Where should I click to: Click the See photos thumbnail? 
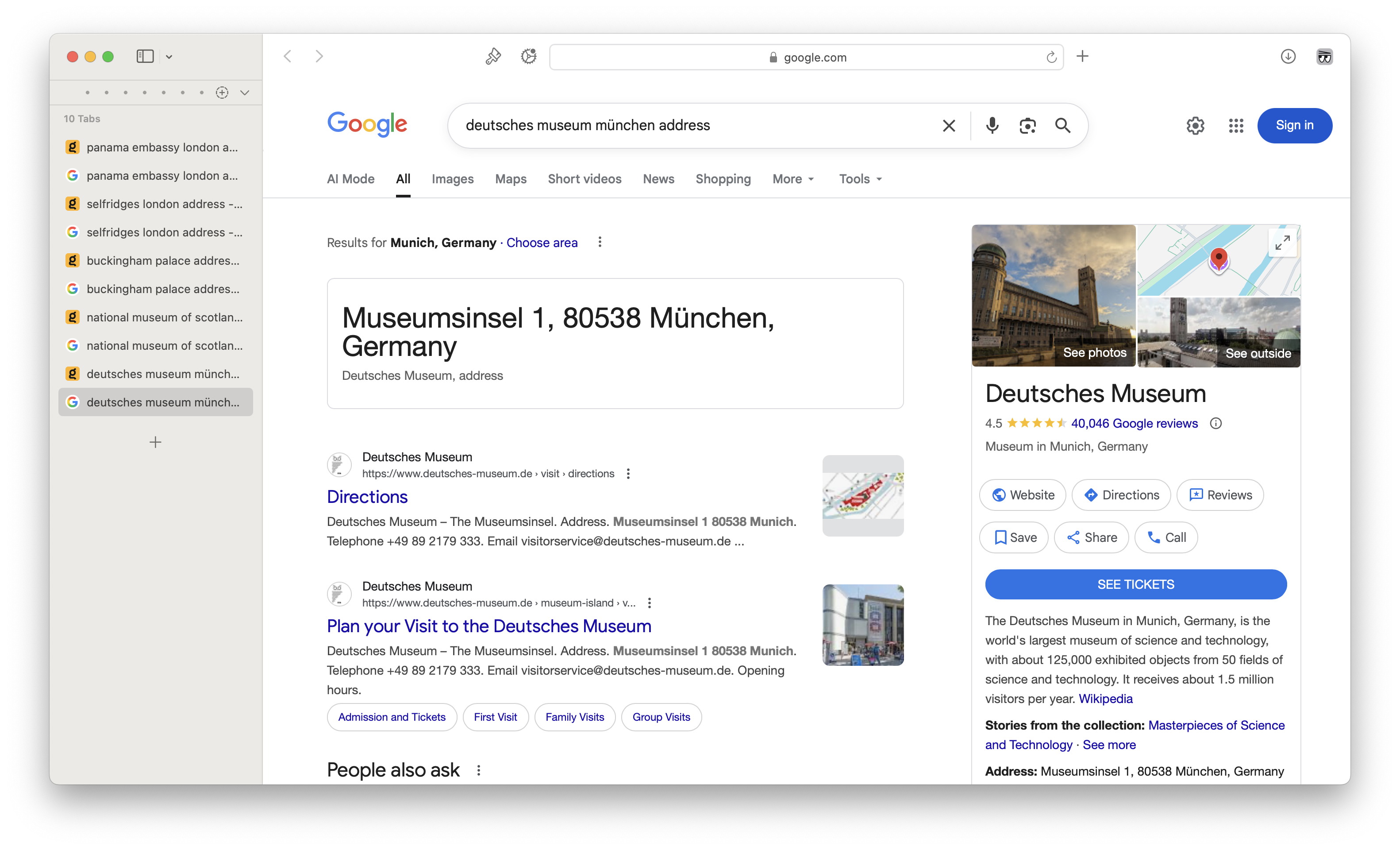tap(1054, 295)
